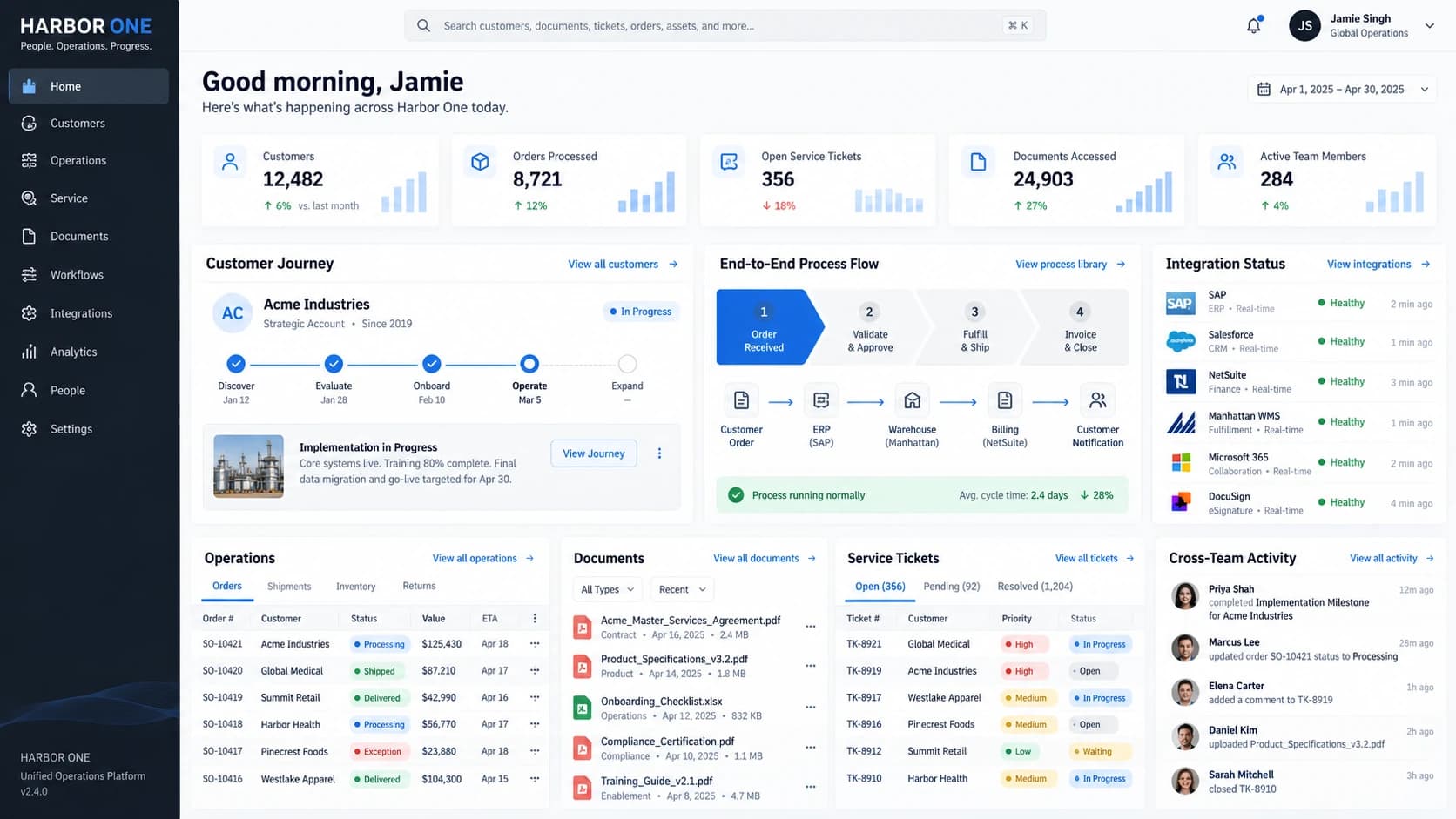Open the Operations sidebar menu item
Viewport: 1456px width, 819px height.
pos(89,161)
